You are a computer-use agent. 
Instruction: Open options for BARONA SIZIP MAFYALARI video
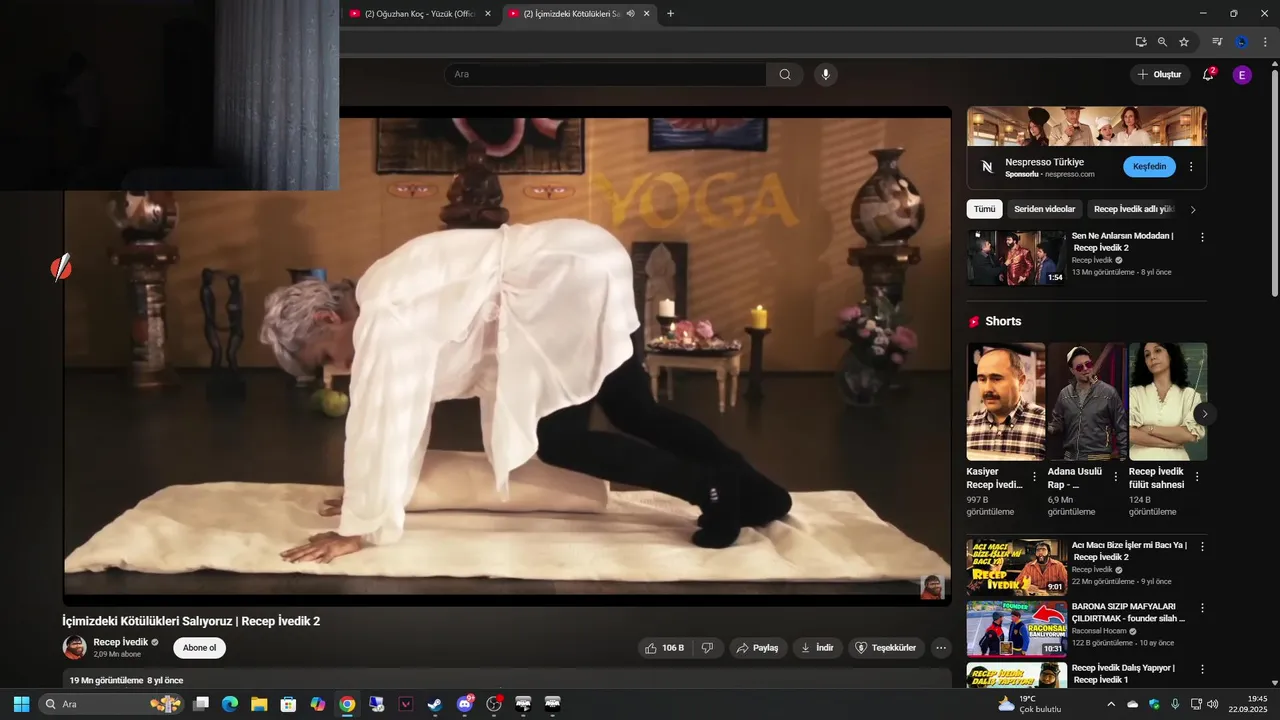click(x=1202, y=608)
